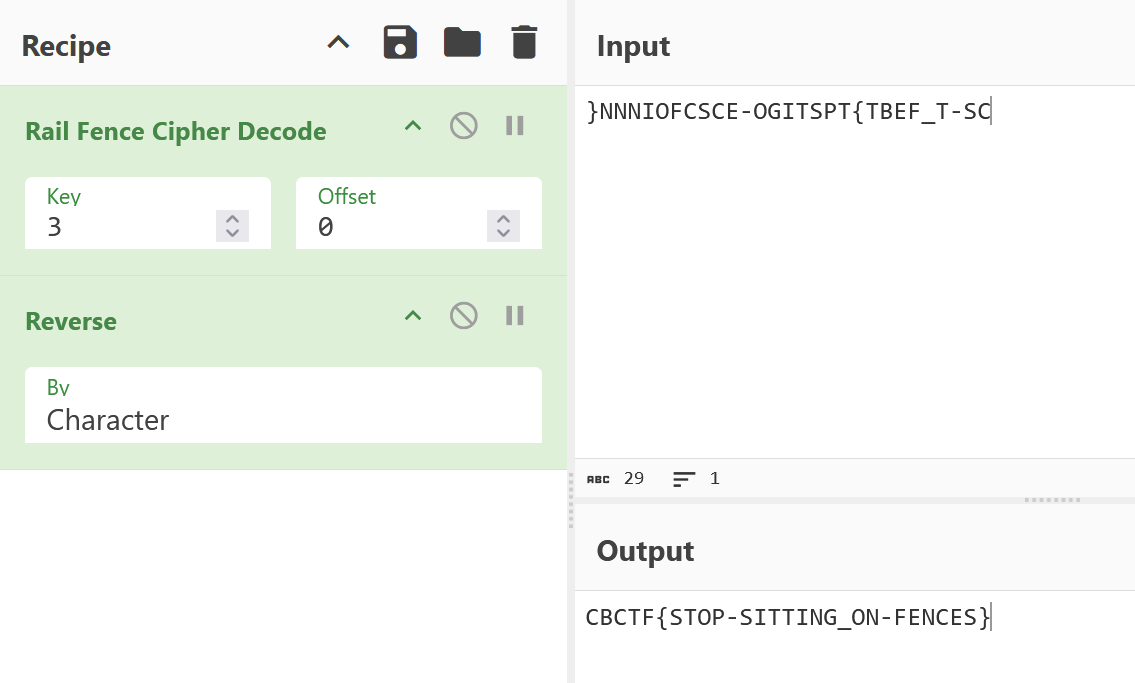Save the current recipe
This screenshot has height=683, width=1135.
coord(400,42)
